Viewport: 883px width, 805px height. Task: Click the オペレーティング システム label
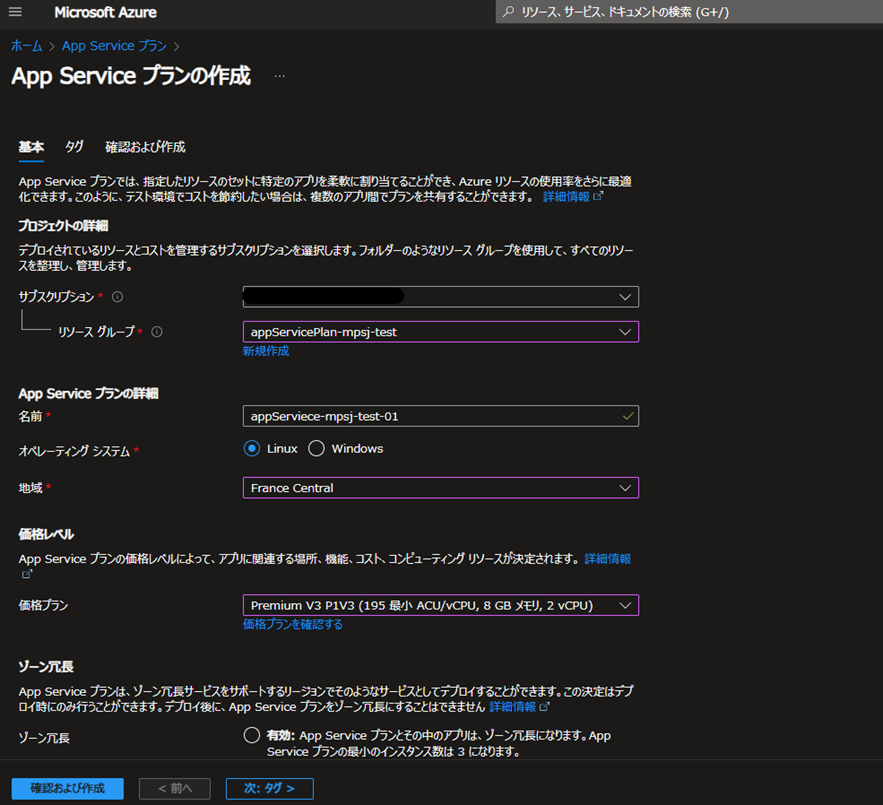pyautogui.click(x=74, y=451)
